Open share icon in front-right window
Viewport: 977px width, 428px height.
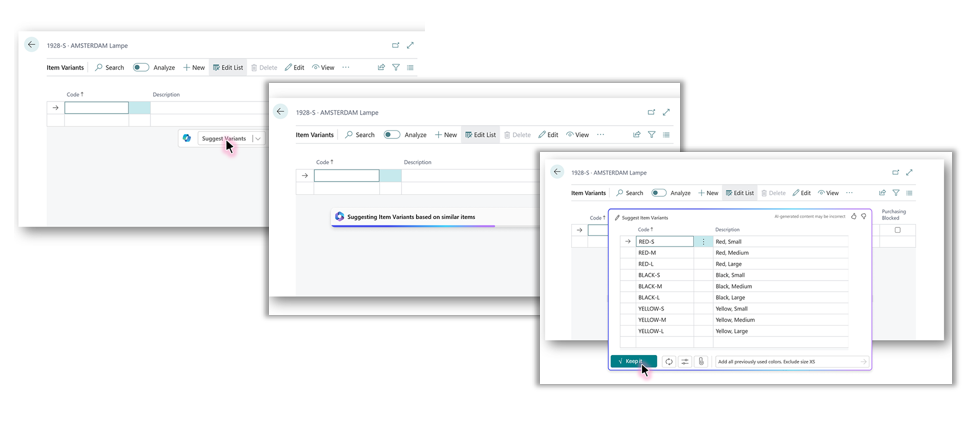point(882,193)
